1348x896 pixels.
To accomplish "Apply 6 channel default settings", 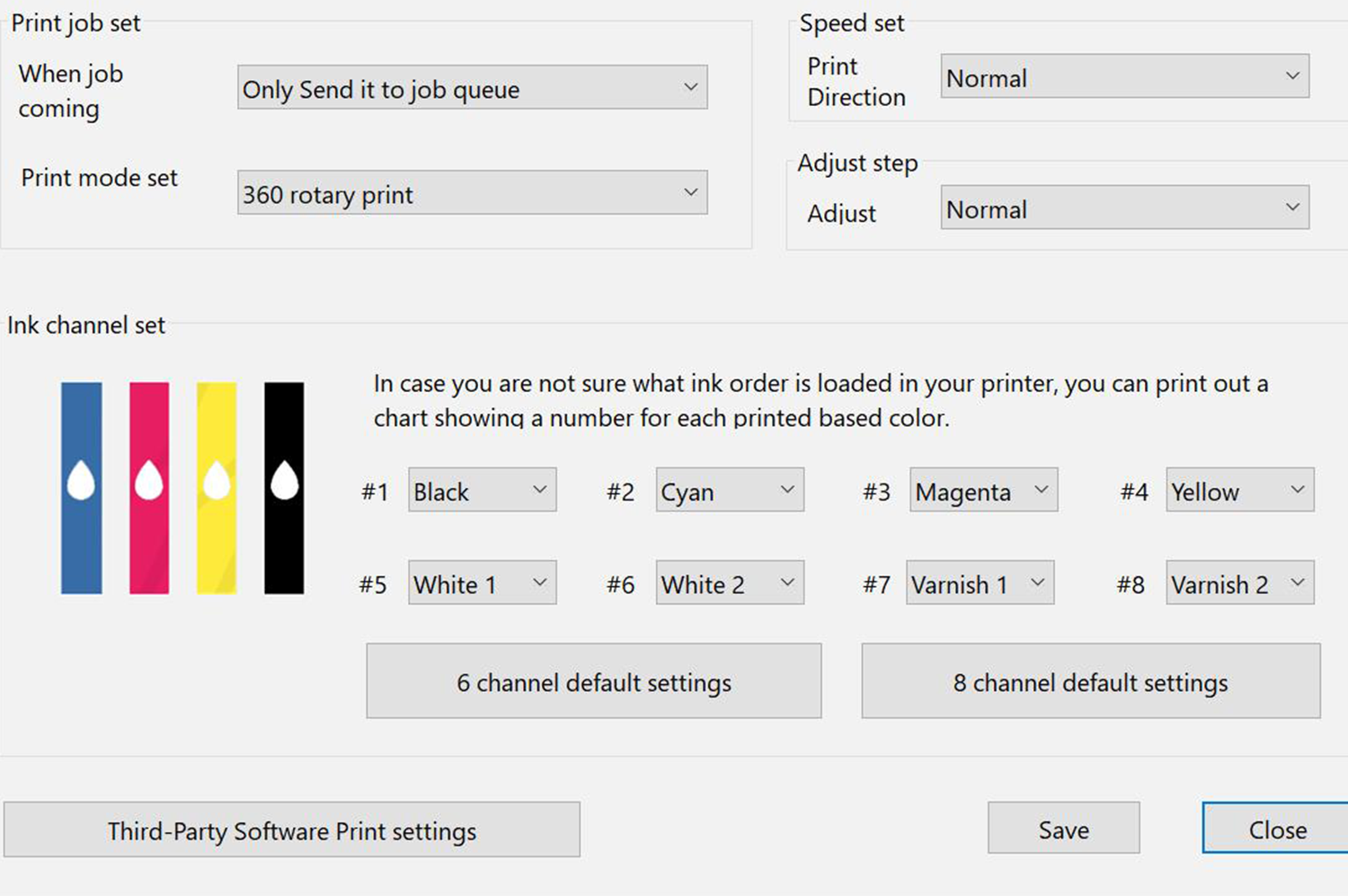I will (x=594, y=681).
